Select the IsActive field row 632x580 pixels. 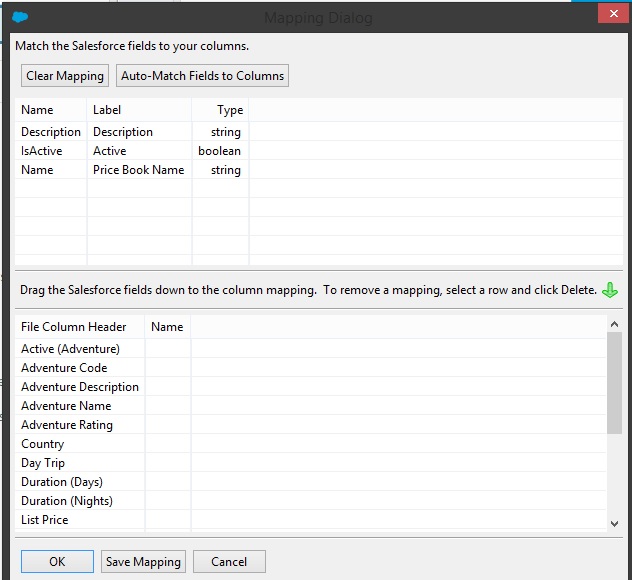42,151
